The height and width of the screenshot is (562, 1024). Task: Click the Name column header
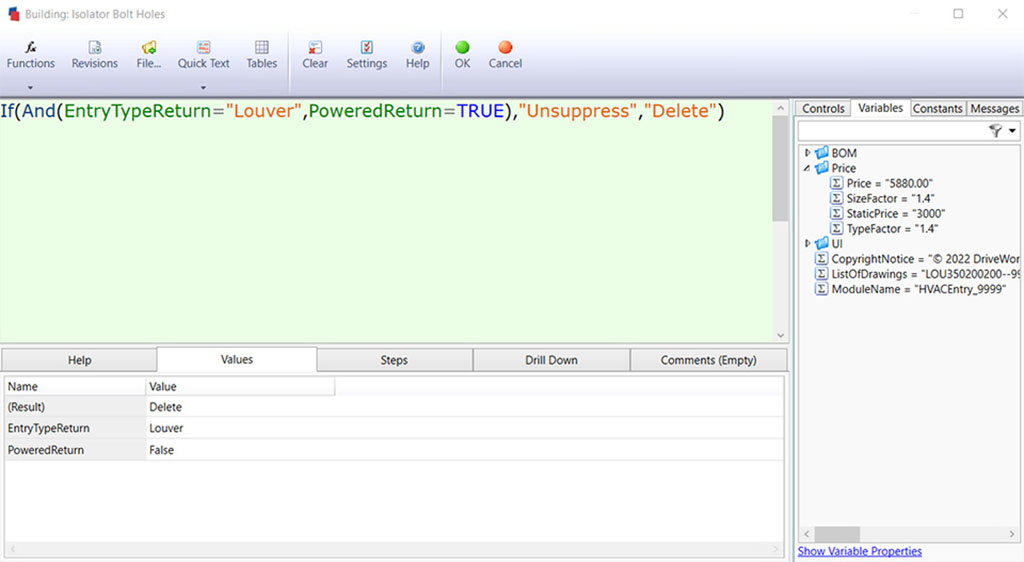point(74,386)
